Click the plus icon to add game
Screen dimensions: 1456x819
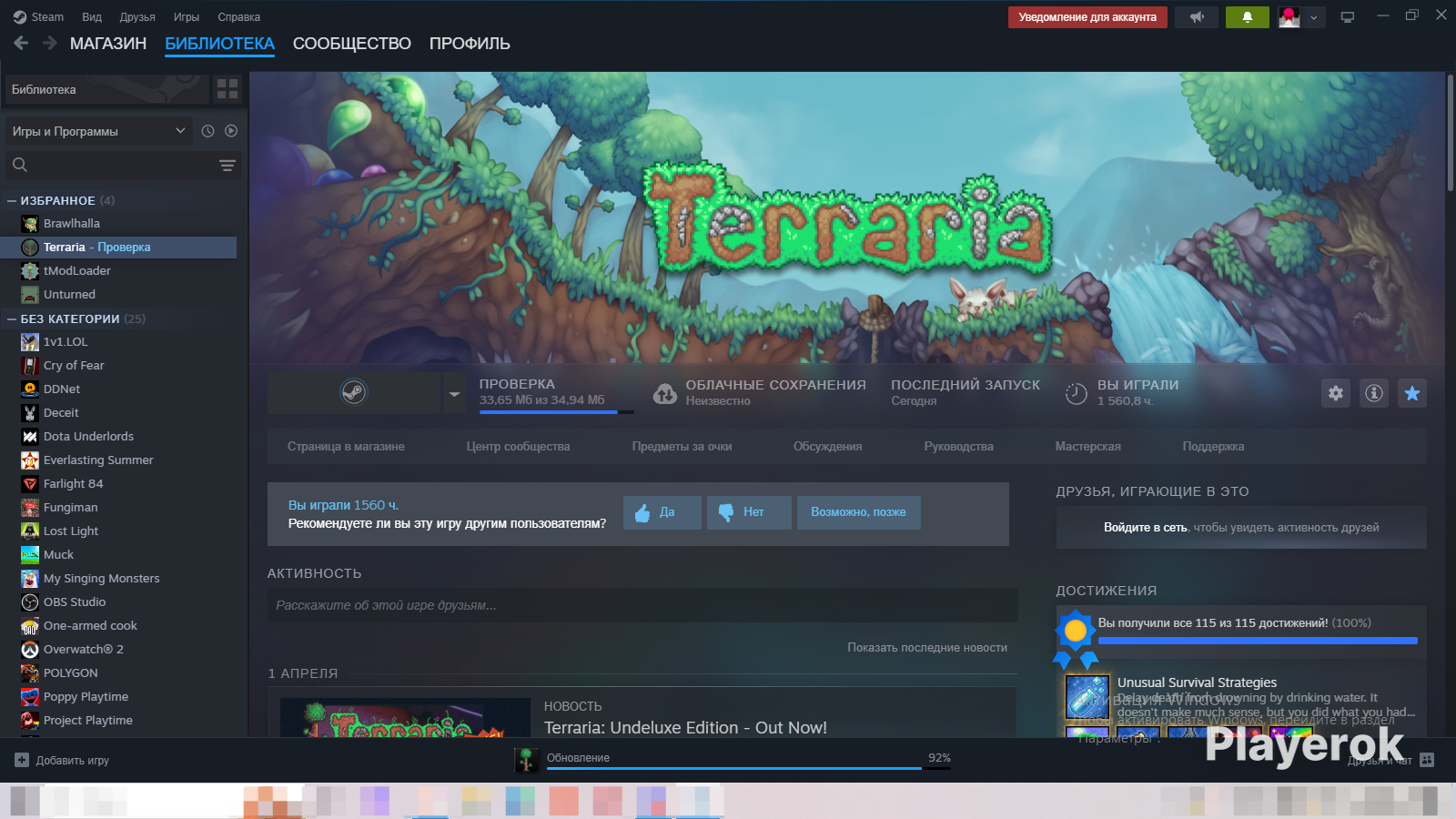pyautogui.click(x=22, y=760)
